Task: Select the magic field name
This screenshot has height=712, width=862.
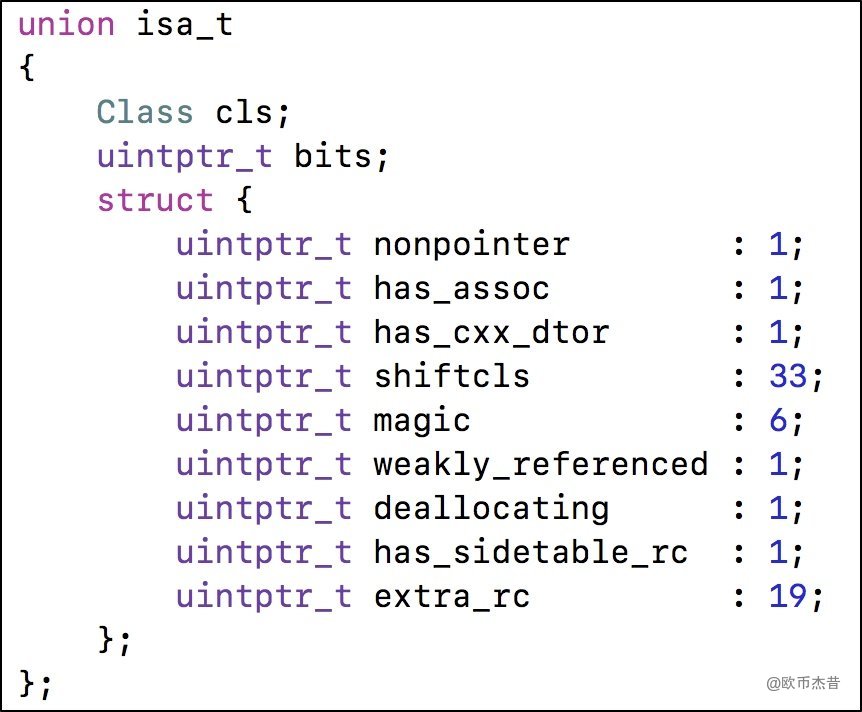Action: [x=422, y=420]
